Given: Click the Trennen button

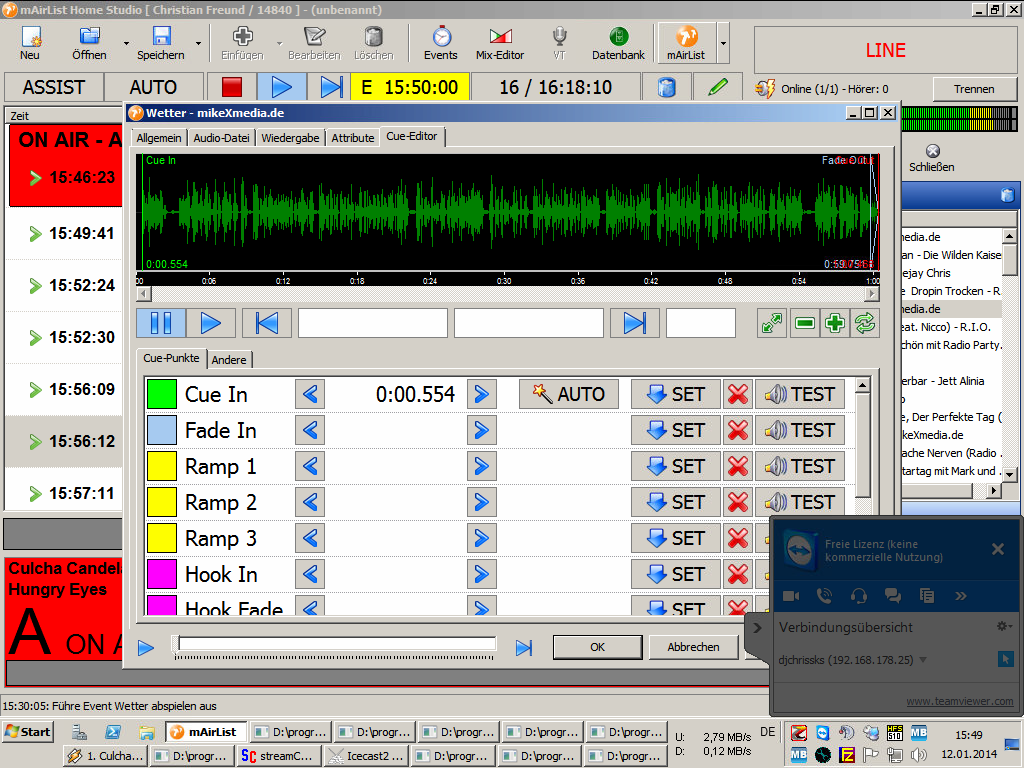Looking at the screenshot, I should [x=974, y=89].
